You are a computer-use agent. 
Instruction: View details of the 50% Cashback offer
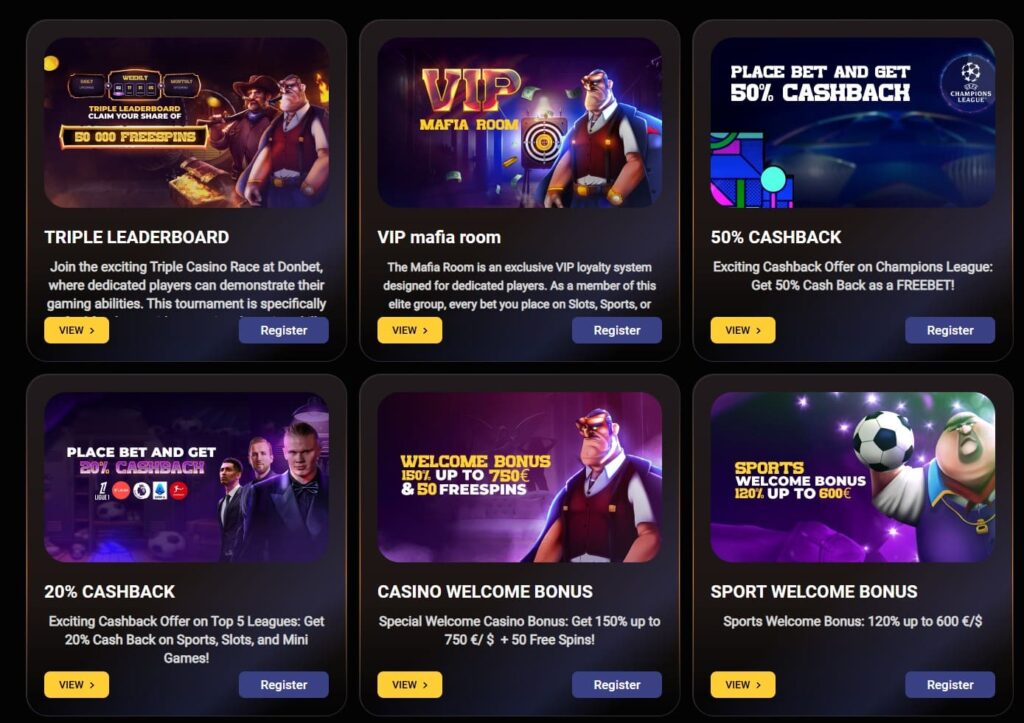(743, 330)
